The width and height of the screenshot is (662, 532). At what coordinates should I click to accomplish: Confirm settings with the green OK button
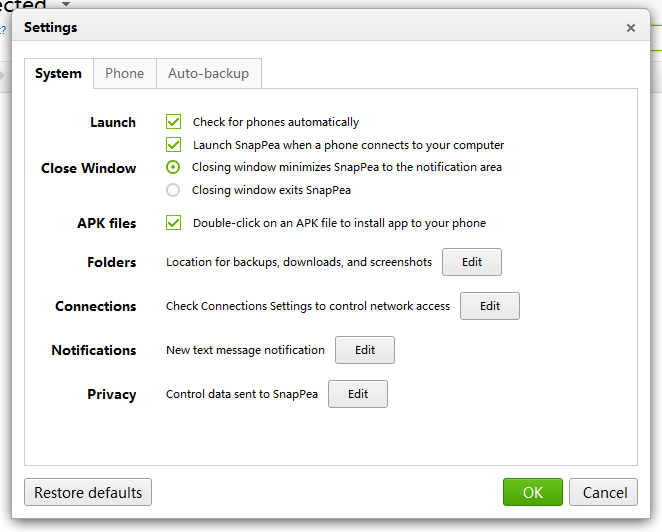click(x=533, y=492)
